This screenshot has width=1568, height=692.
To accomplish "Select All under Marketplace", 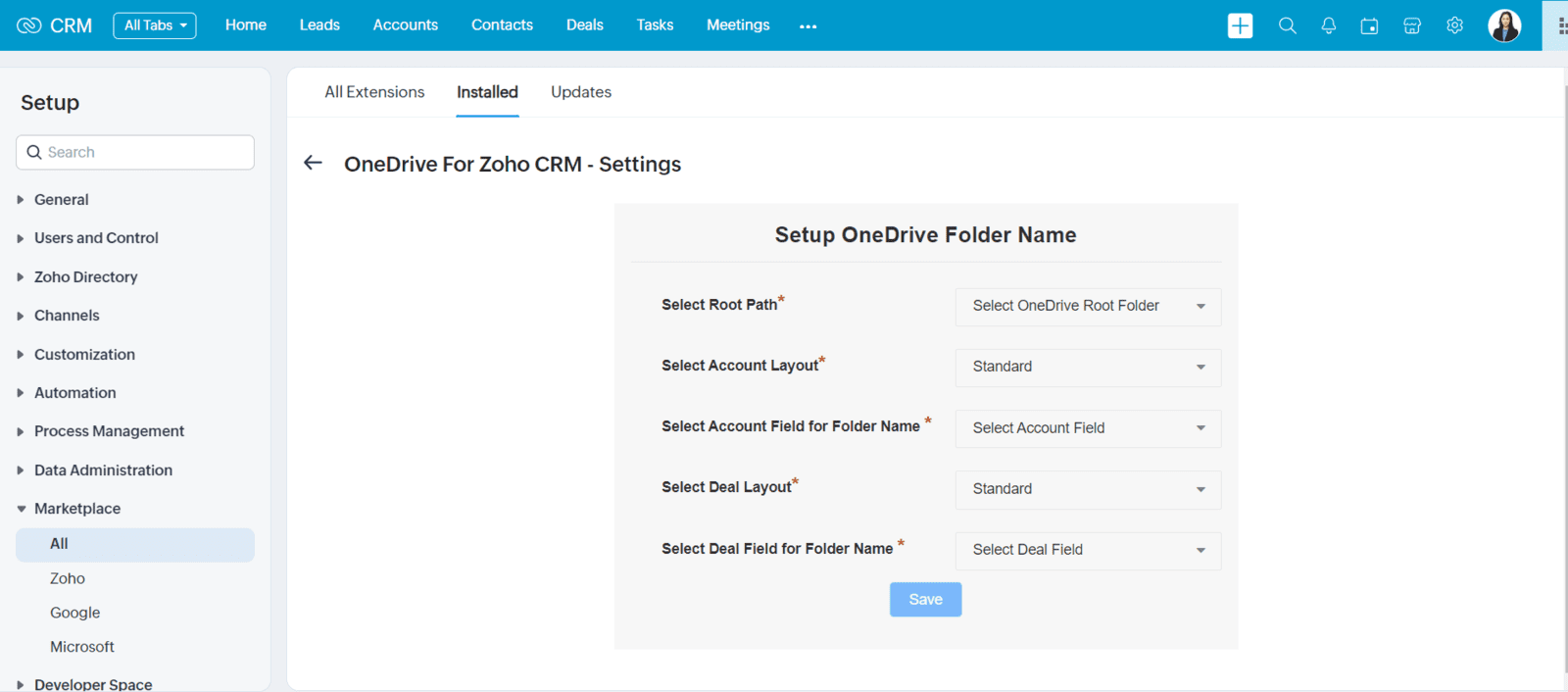I will [x=135, y=545].
